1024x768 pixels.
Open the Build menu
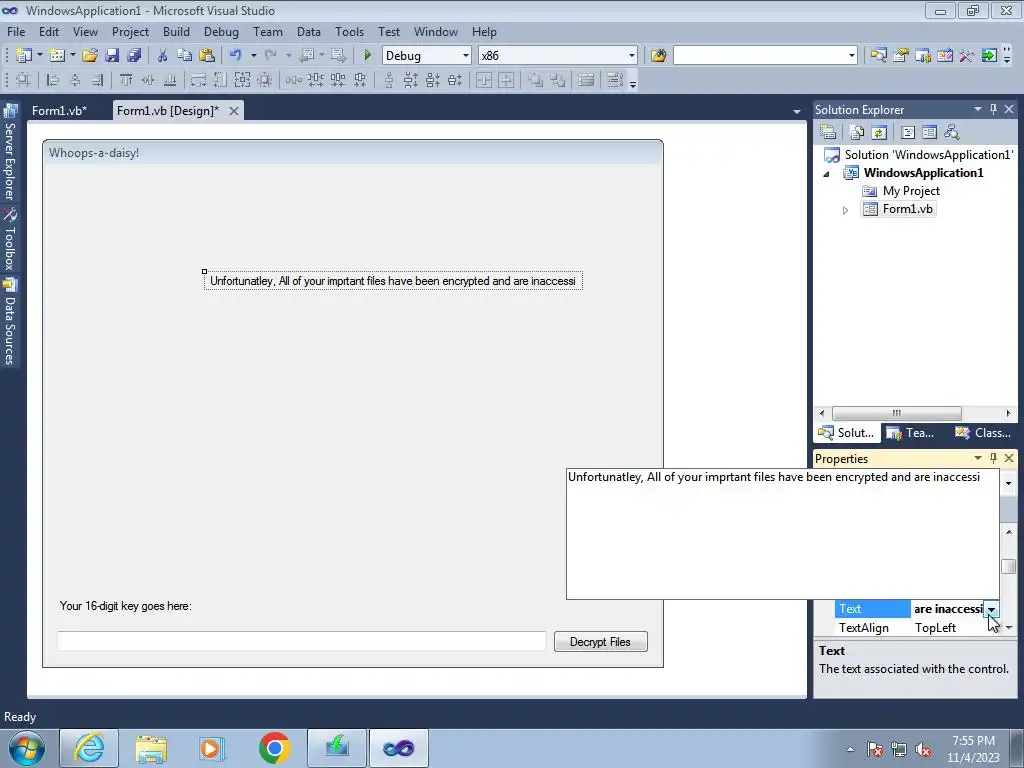click(176, 31)
